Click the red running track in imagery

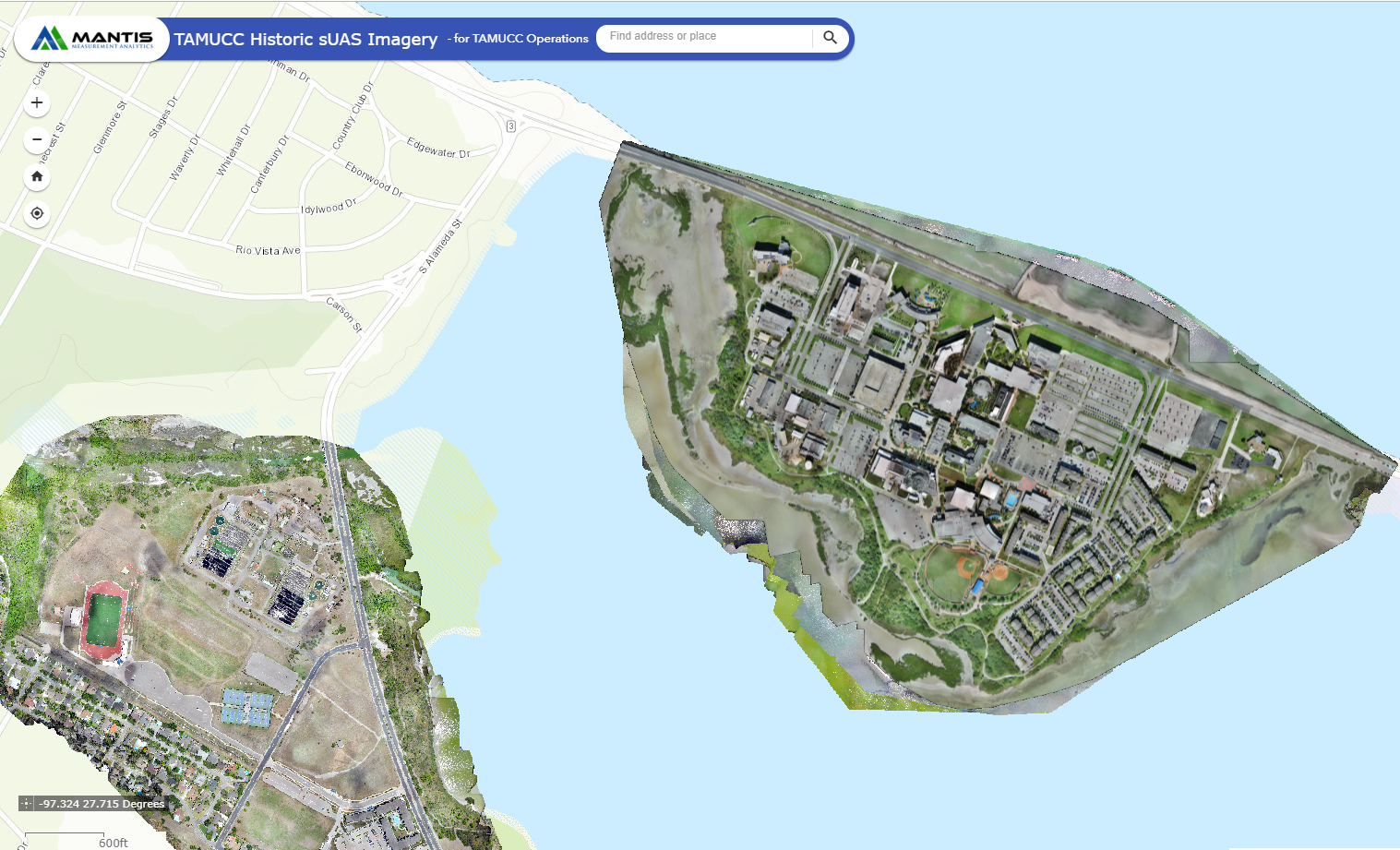[x=105, y=621]
